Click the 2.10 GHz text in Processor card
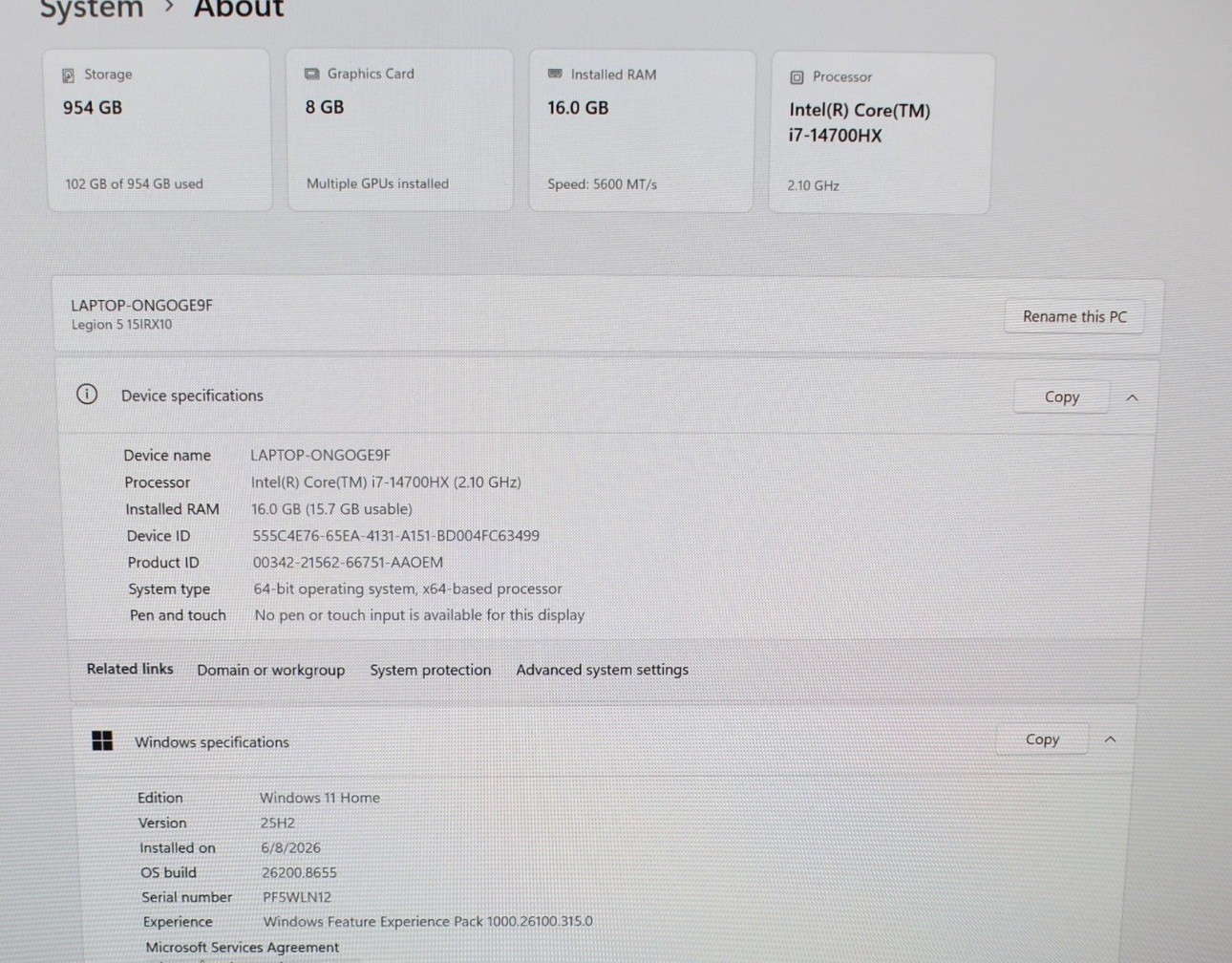Image resolution: width=1232 pixels, height=963 pixels. tap(813, 186)
